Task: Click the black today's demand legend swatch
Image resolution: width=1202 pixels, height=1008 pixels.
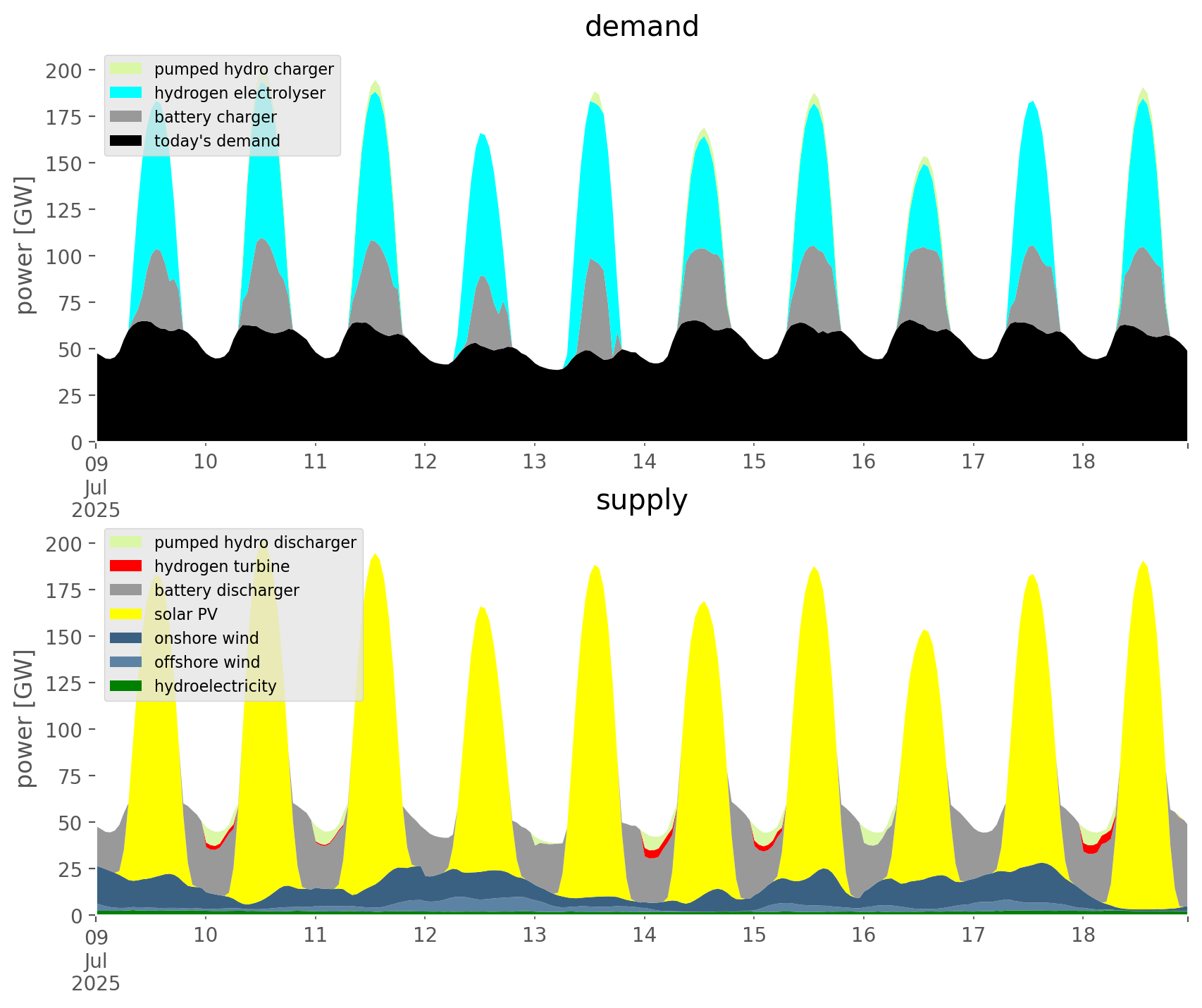Action: tap(126, 141)
